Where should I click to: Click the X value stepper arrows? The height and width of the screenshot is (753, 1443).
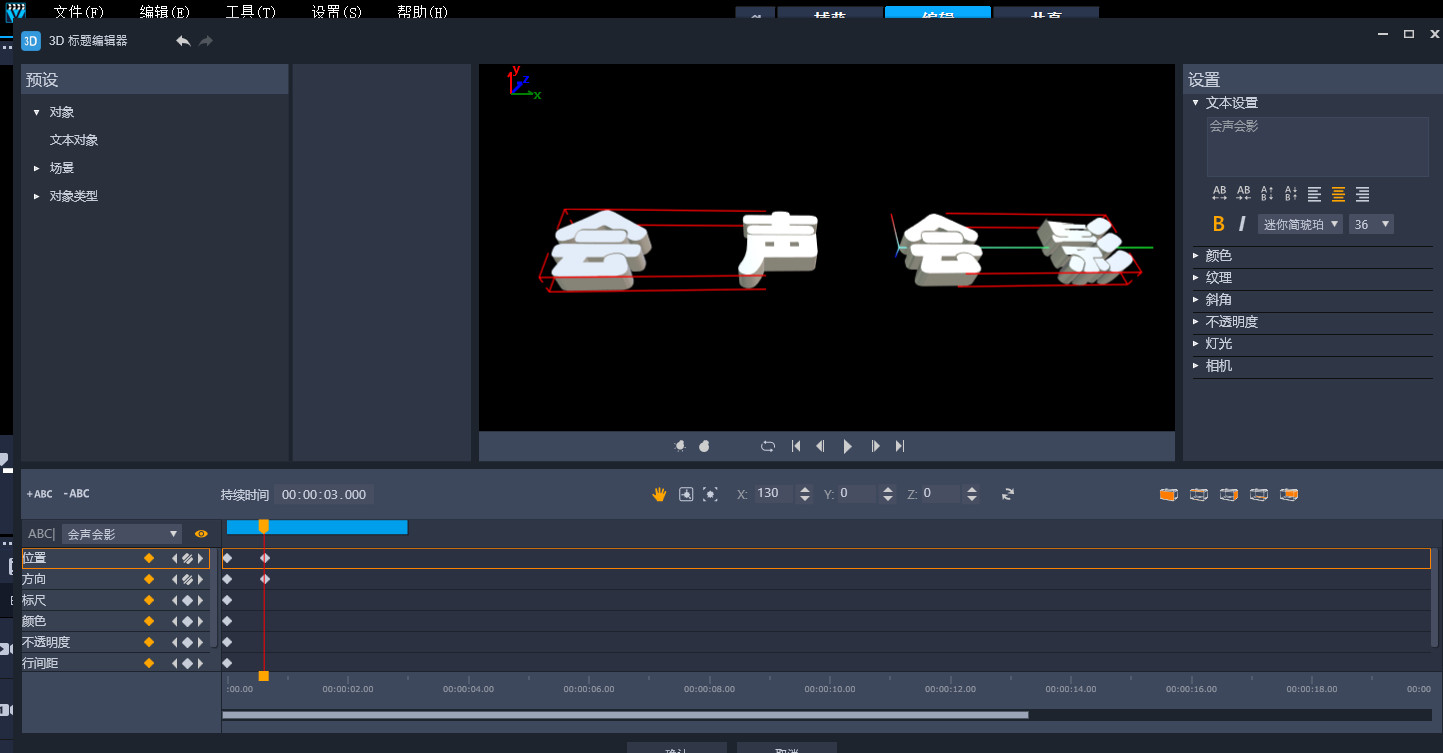(x=805, y=494)
